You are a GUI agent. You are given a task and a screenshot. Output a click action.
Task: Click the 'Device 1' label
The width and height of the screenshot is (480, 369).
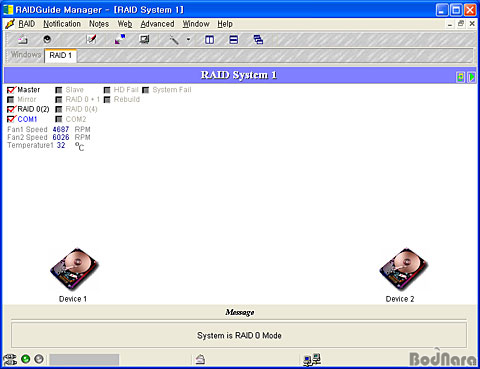[x=73, y=299]
